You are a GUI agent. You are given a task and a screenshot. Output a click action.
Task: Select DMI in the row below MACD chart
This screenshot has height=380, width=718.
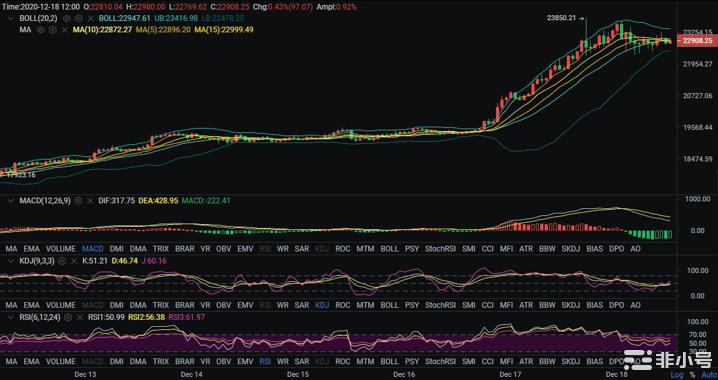tap(117, 249)
